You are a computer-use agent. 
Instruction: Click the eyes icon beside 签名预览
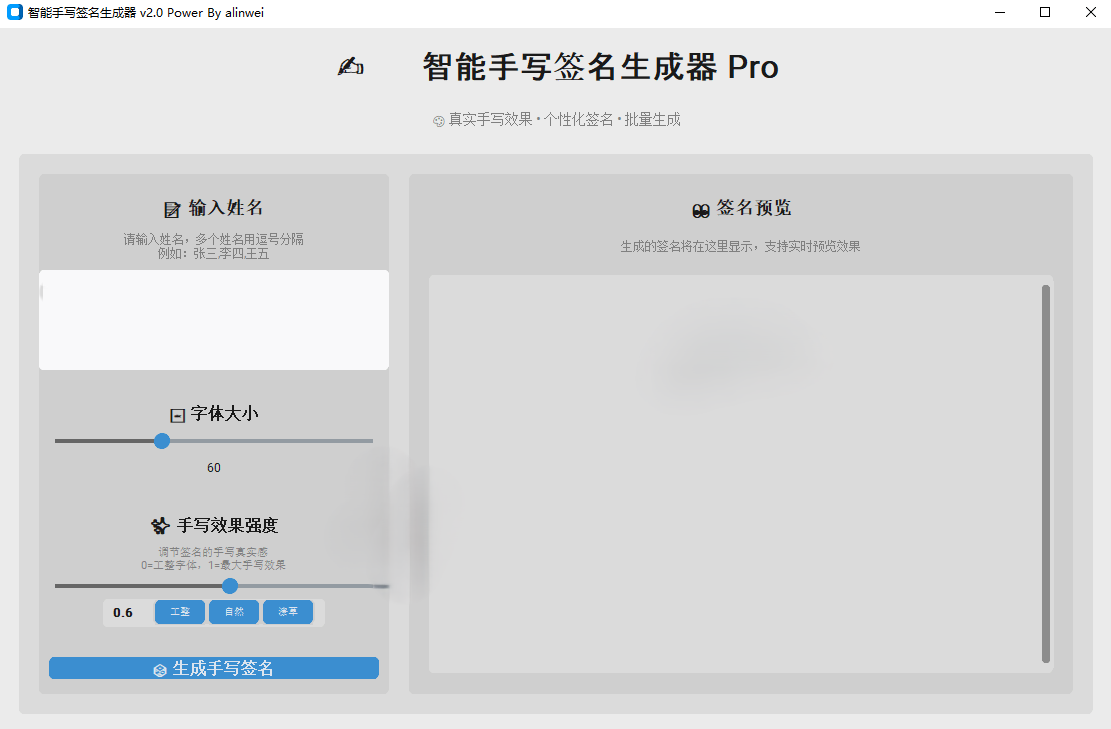(701, 209)
